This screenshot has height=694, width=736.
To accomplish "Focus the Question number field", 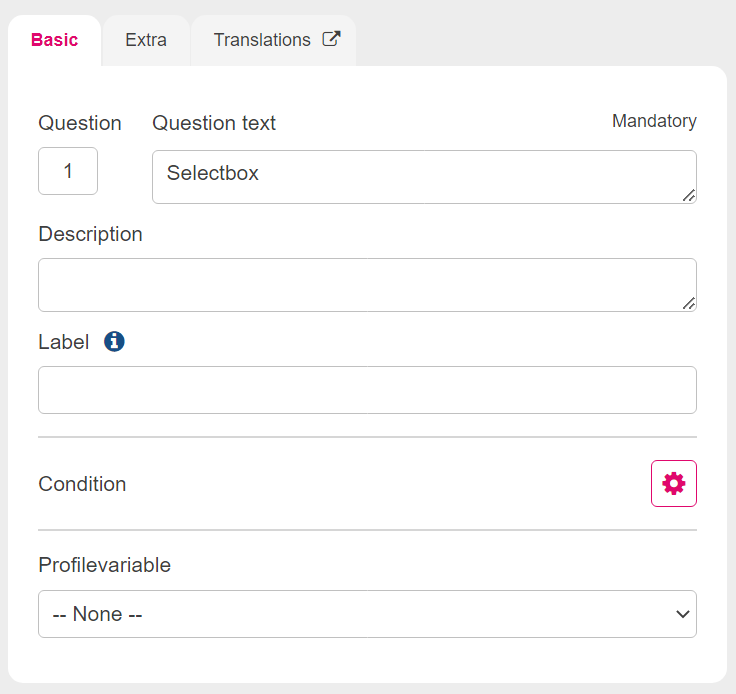I will click(x=68, y=171).
